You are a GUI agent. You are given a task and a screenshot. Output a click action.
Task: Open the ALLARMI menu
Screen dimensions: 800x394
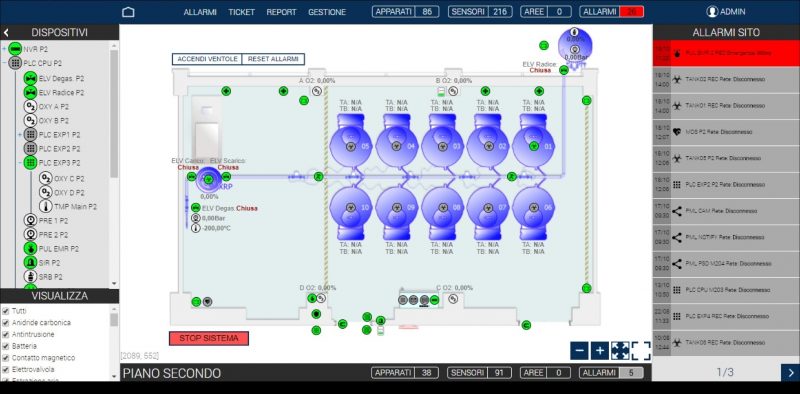(200, 12)
